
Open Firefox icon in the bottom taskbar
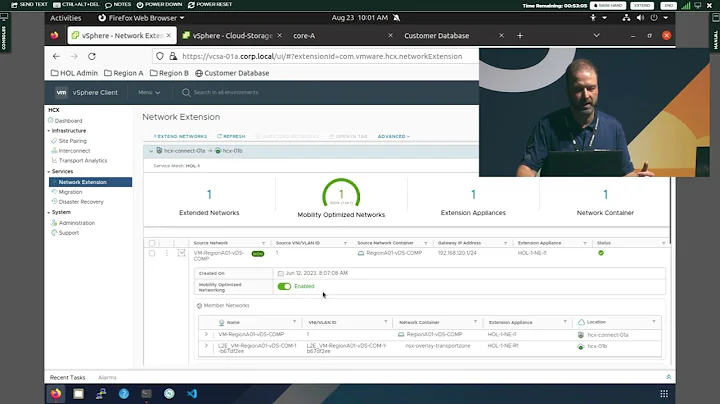tap(56, 393)
